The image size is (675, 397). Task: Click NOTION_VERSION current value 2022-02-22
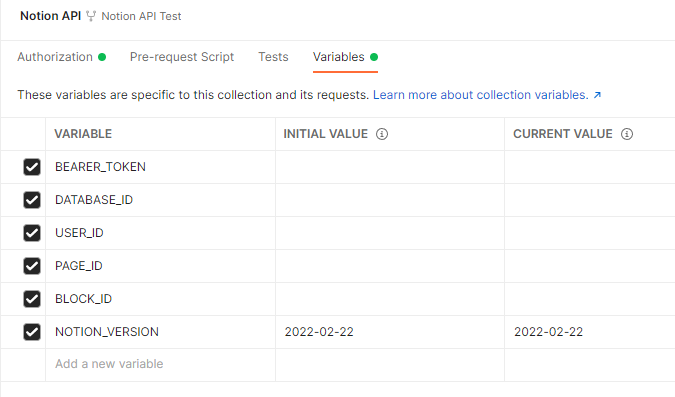(x=548, y=332)
